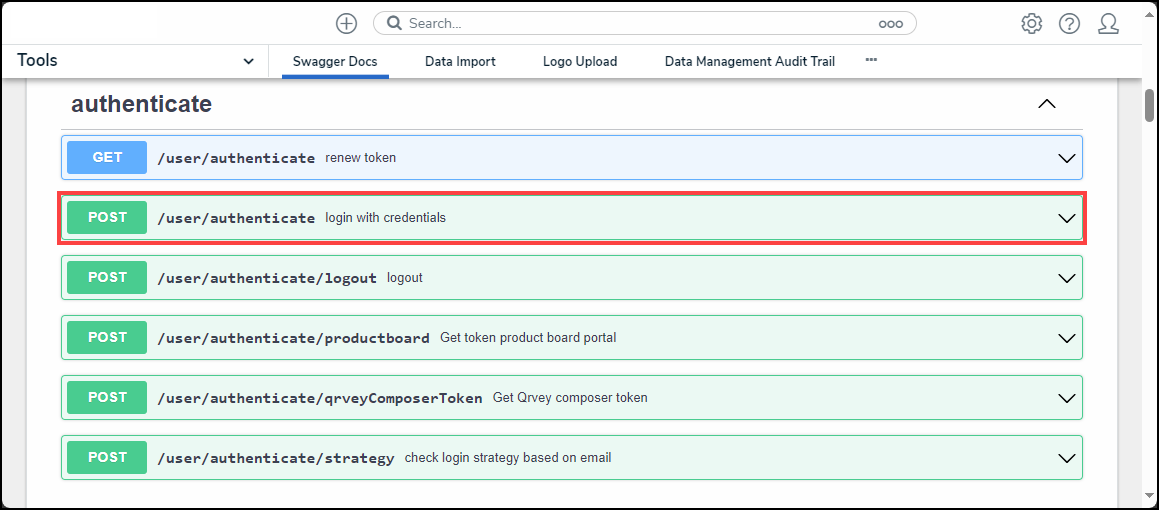Expand POST login with credentials chevron
Image resolution: width=1159 pixels, height=510 pixels.
coord(1067,218)
